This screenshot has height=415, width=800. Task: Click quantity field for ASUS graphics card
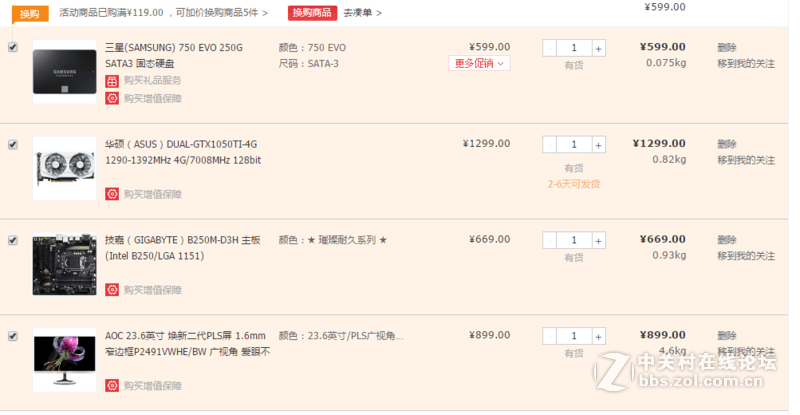(x=574, y=145)
